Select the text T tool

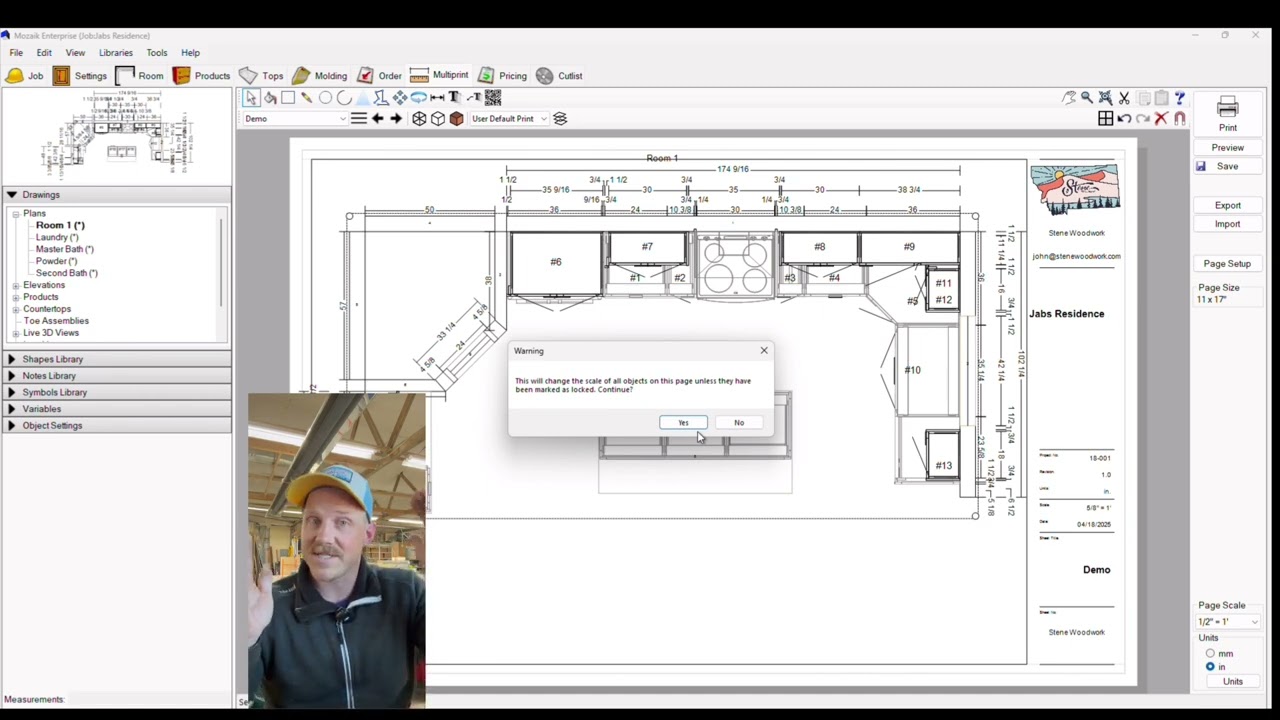coord(454,97)
